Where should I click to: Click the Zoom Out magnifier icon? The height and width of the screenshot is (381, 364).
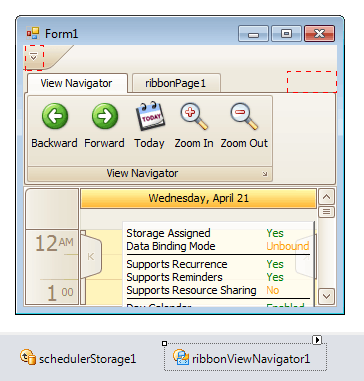(244, 116)
